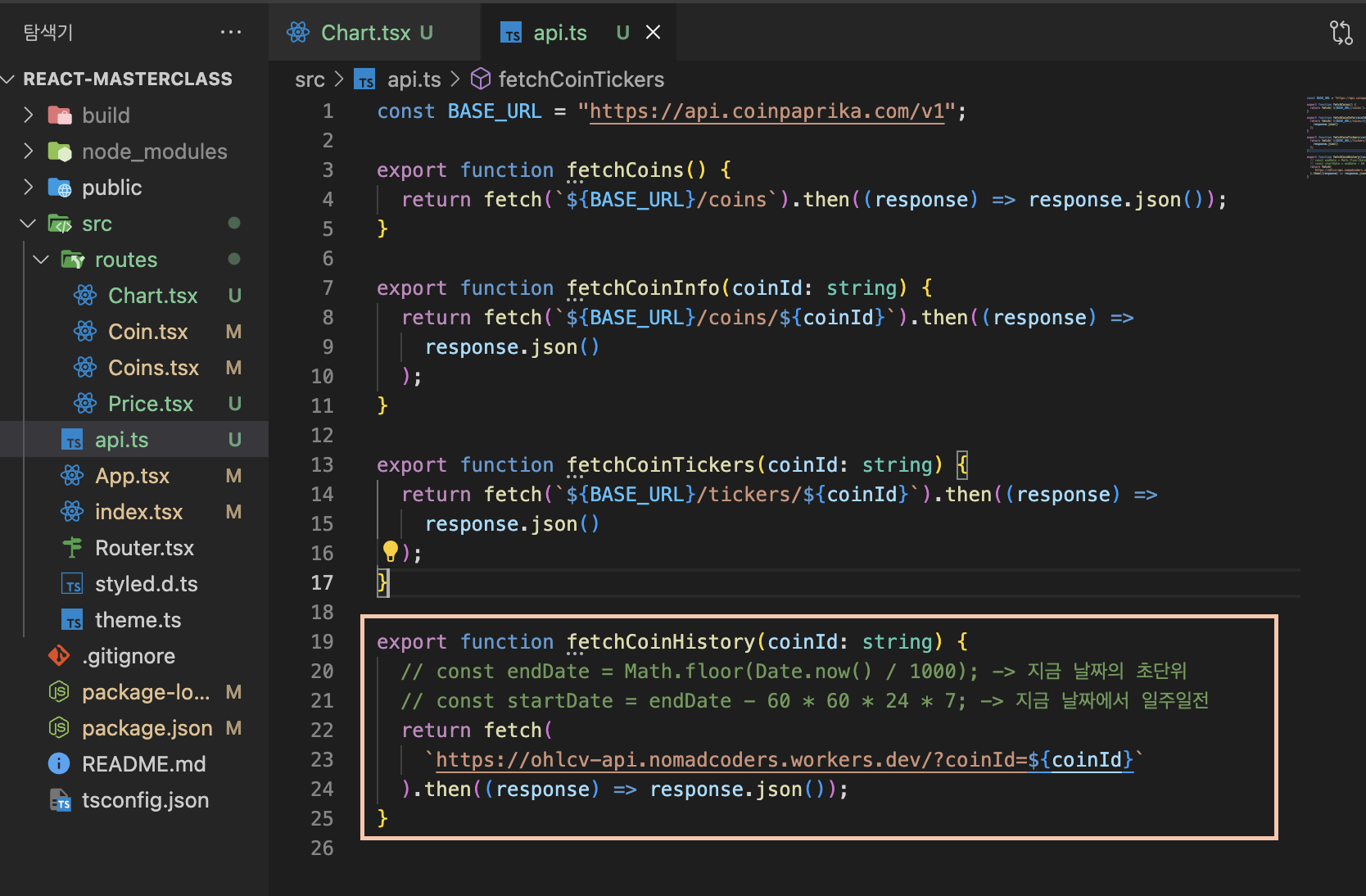Collapse the REACT-MASTERCLASS project section
Image resolution: width=1366 pixels, height=896 pixels.
tap(9, 79)
